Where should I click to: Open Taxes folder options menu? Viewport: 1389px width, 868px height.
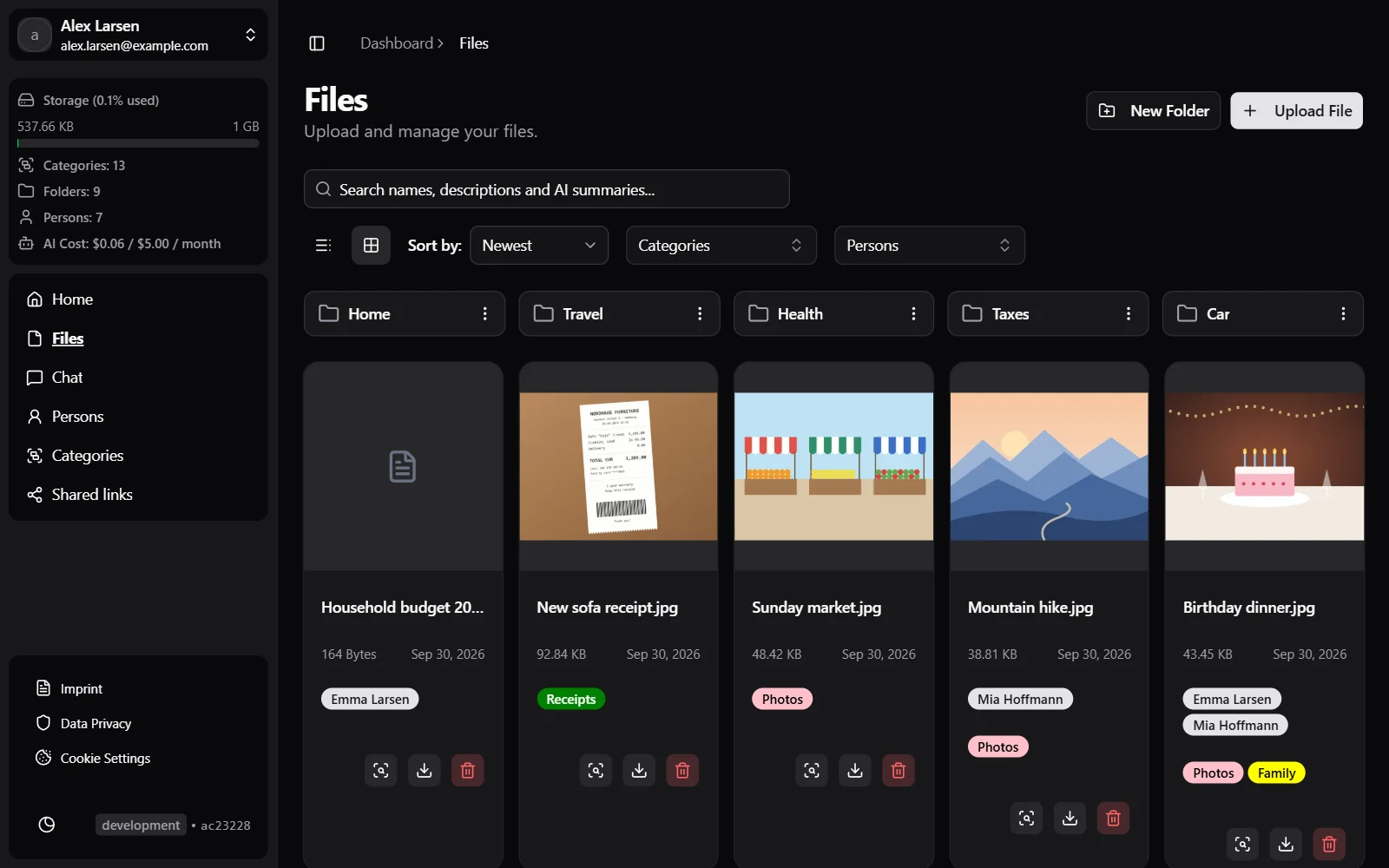tap(1129, 313)
